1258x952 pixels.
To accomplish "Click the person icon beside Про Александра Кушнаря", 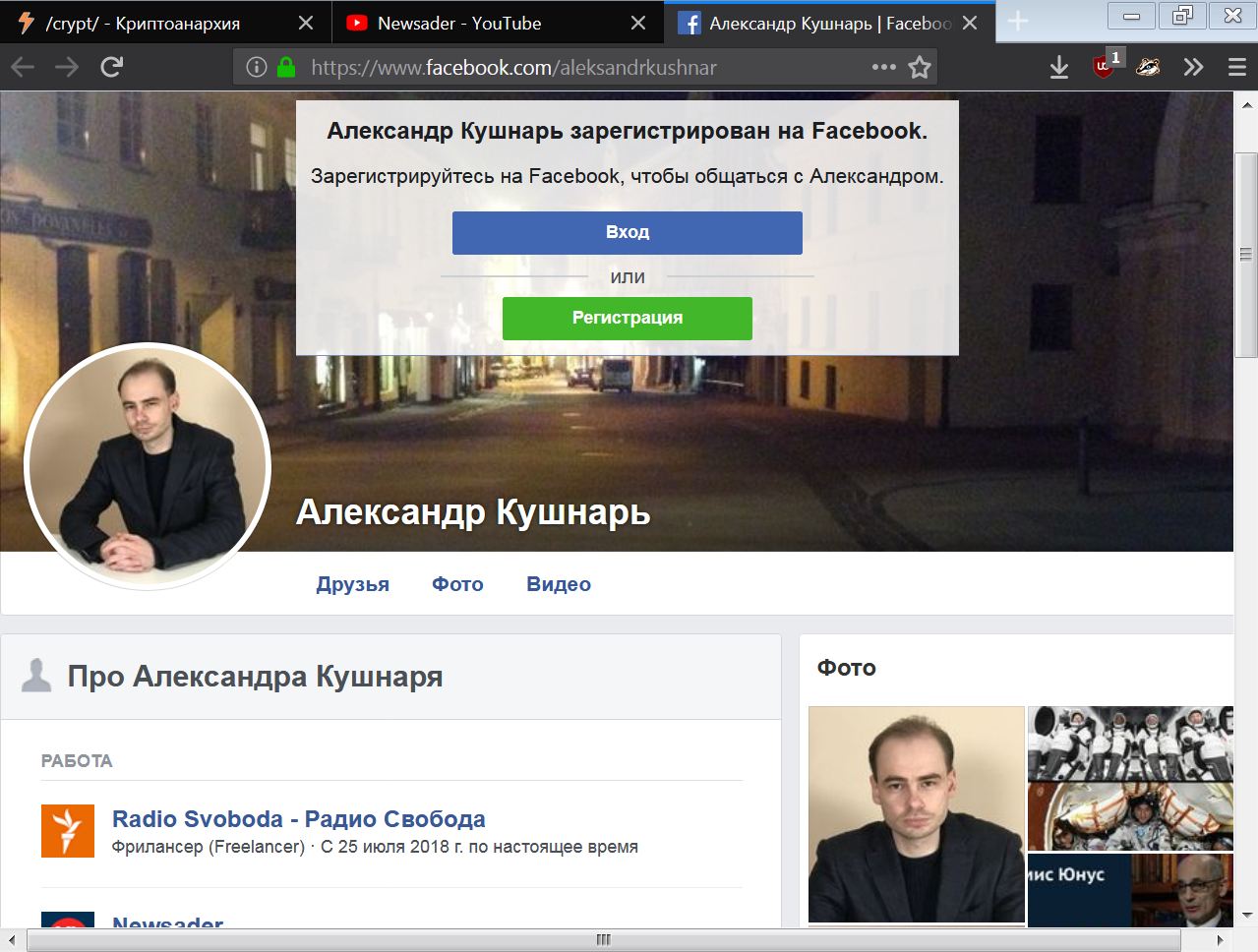I will [36, 676].
